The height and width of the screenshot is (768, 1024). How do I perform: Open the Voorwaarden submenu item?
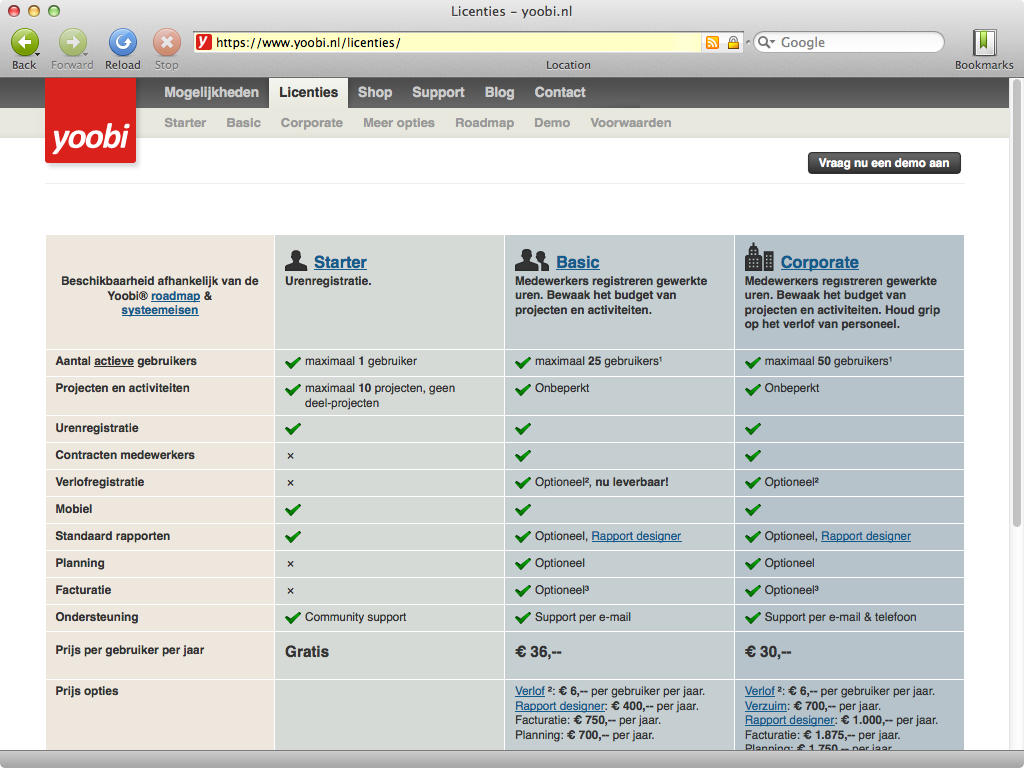click(631, 123)
